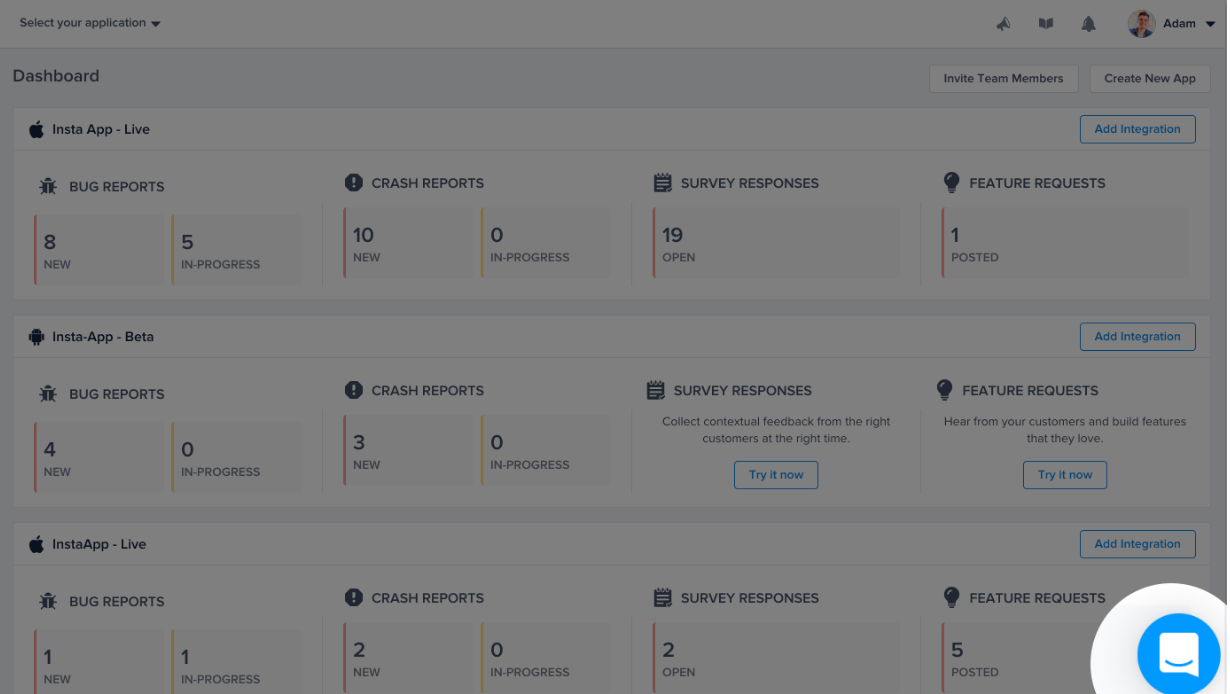The height and width of the screenshot is (694, 1230).
Task: Click the InstaApp - Live title
Action: 99,544
